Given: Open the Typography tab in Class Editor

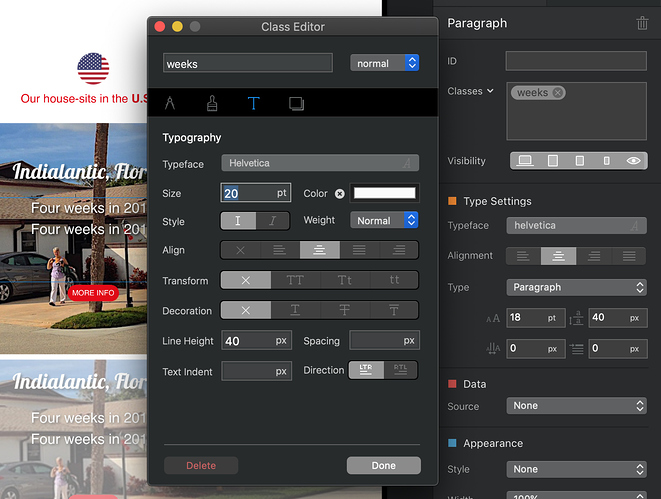Looking at the screenshot, I should pos(254,103).
